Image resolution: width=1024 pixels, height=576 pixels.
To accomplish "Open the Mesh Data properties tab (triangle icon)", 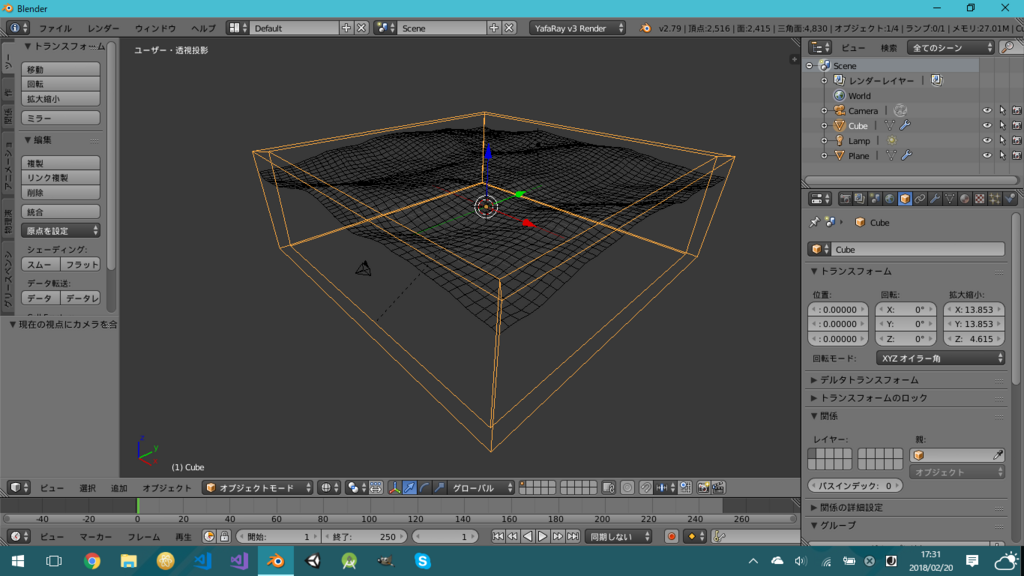I will tap(950, 199).
